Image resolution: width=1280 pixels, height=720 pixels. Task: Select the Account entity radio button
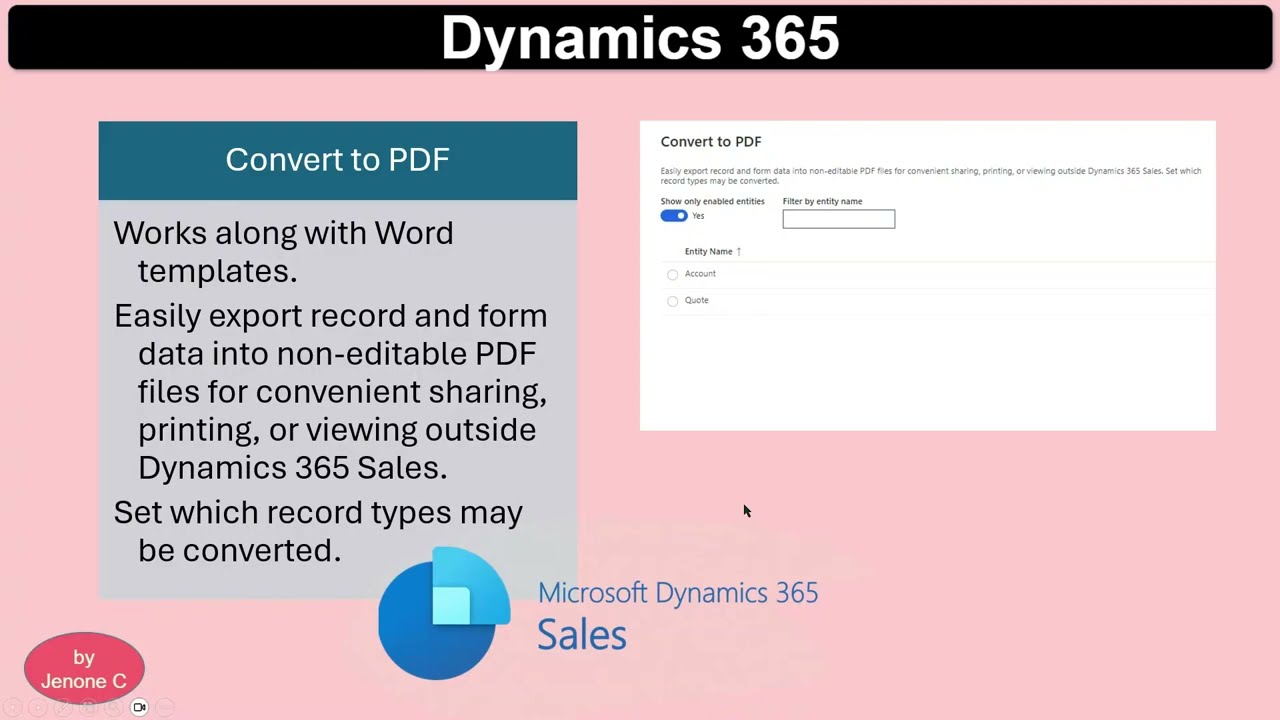point(672,274)
